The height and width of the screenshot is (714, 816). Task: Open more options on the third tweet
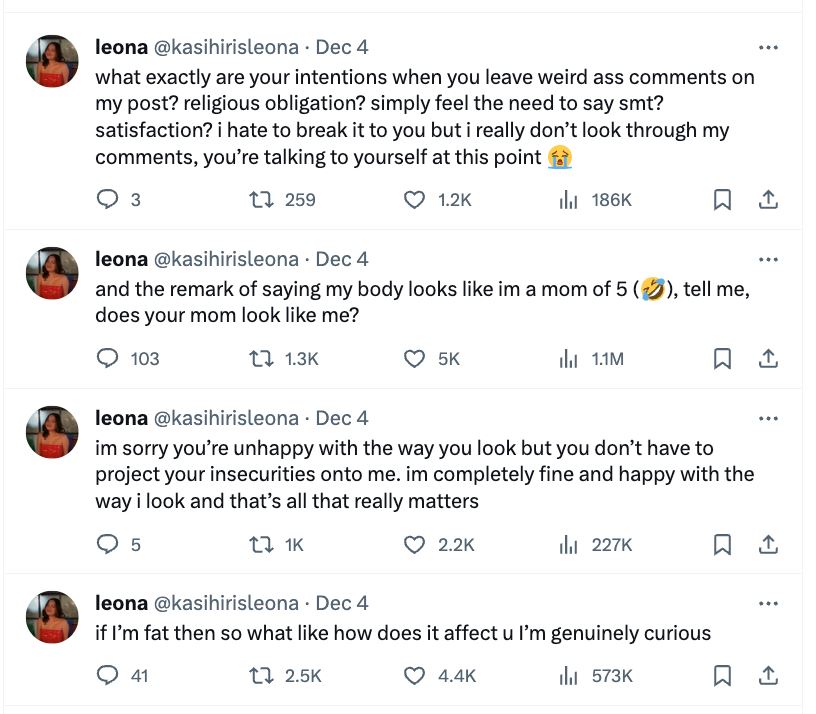[770, 417]
